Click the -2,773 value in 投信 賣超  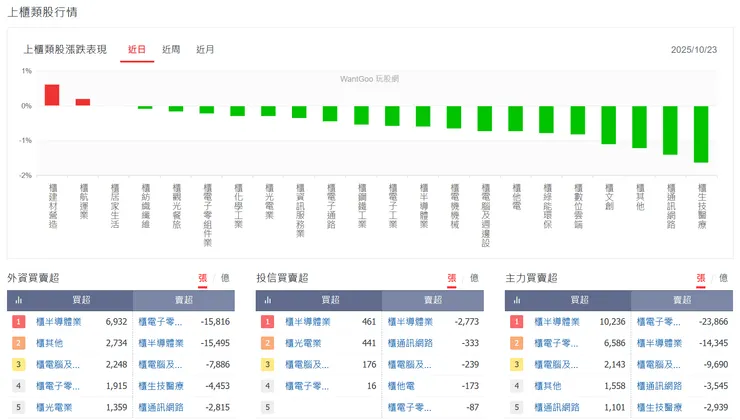pyautogui.click(x=467, y=322)
